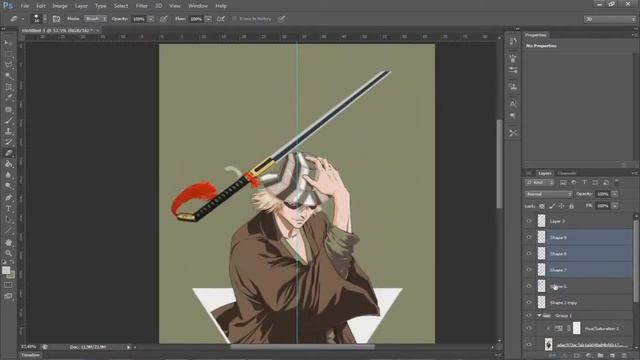Select the Rectangular Marquee tool
640x360 pixels.
(8, 54)
